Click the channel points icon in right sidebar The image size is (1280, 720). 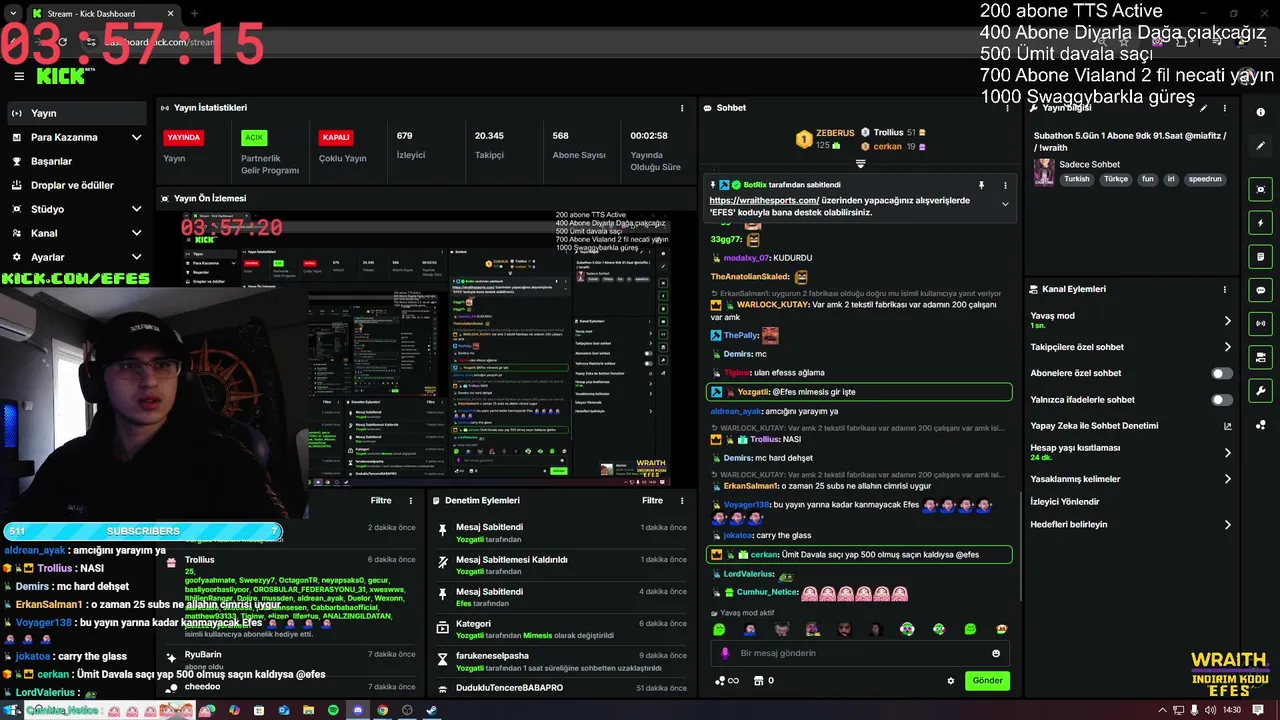point(1260,424)
